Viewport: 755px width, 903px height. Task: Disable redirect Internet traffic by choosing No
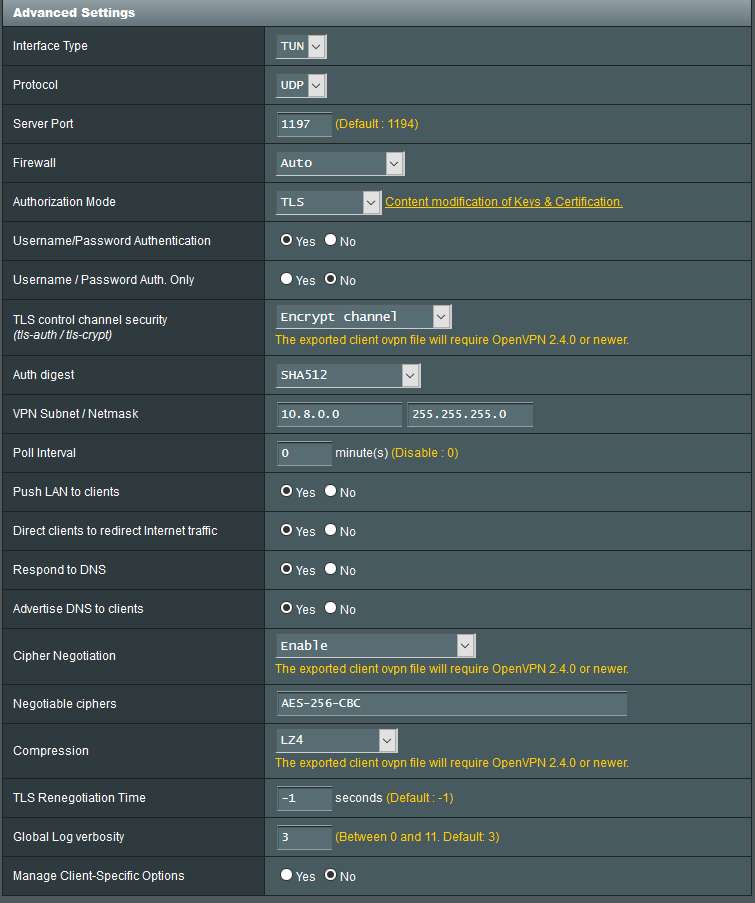click(331, 531)
